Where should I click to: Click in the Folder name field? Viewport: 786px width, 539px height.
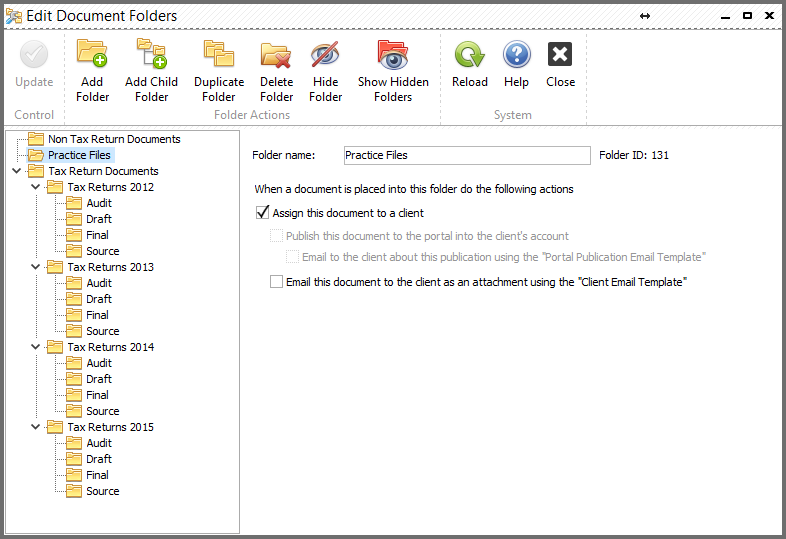tap(467, 155)
